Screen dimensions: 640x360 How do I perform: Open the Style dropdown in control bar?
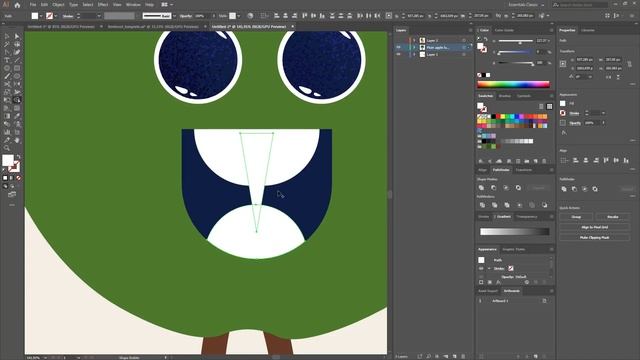point(239,16)
